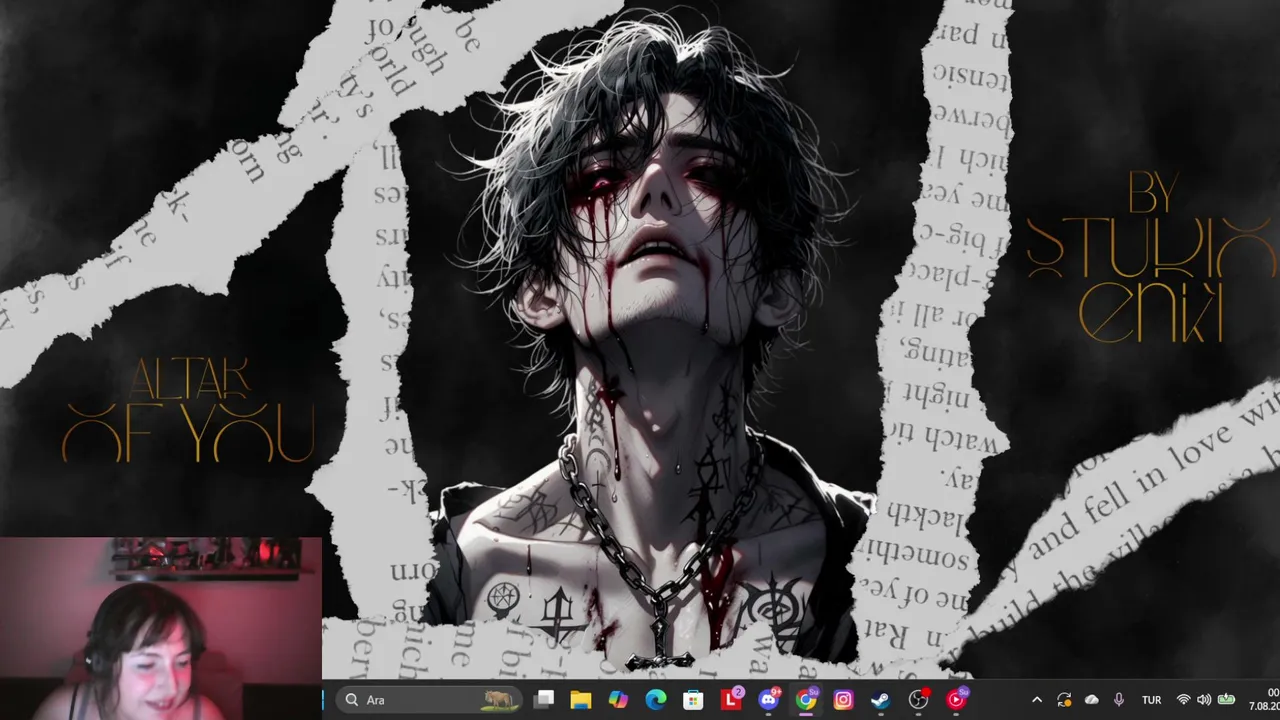1280x720 pixels.
Task: Click the speaker volume icon
Action: tap(1204, 700)
